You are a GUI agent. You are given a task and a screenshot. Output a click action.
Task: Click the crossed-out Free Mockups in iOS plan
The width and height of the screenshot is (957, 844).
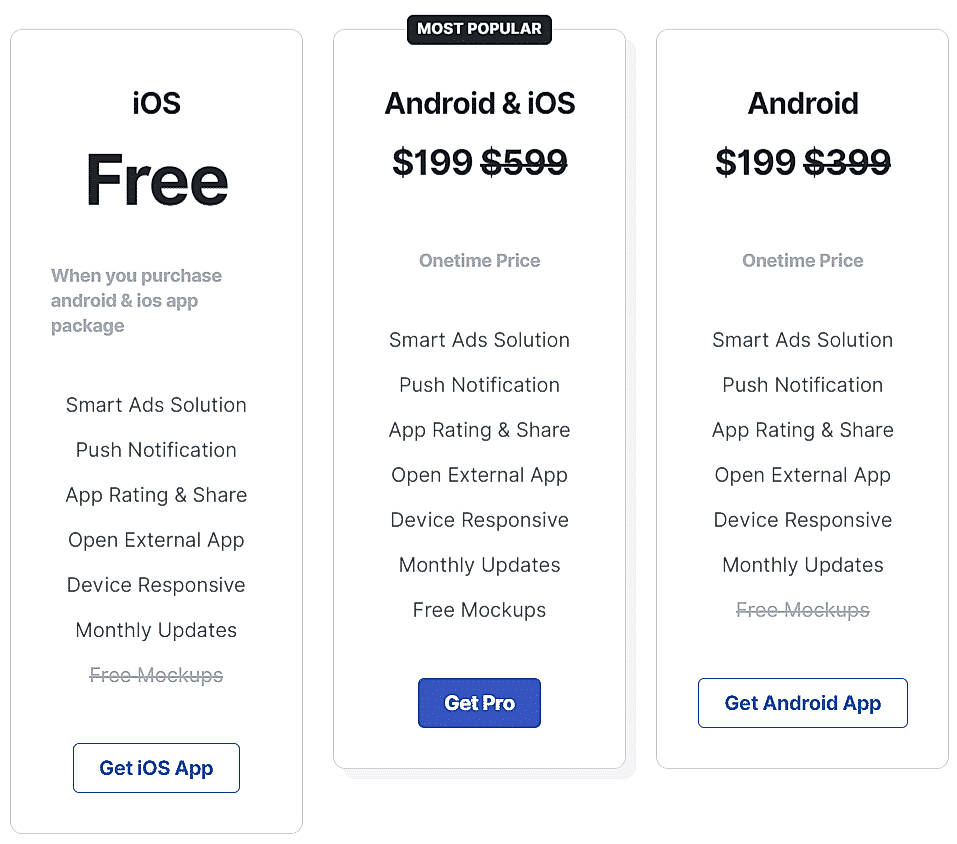pos(156,675)
